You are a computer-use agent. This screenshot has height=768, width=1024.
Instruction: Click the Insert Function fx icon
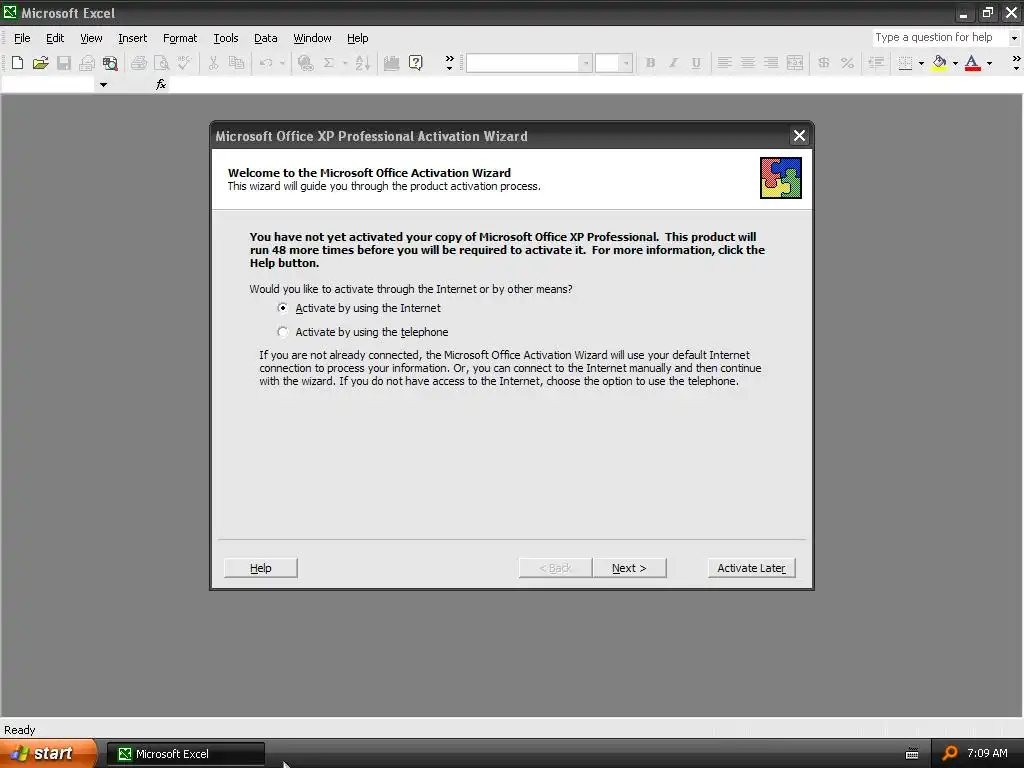[161, 84]
